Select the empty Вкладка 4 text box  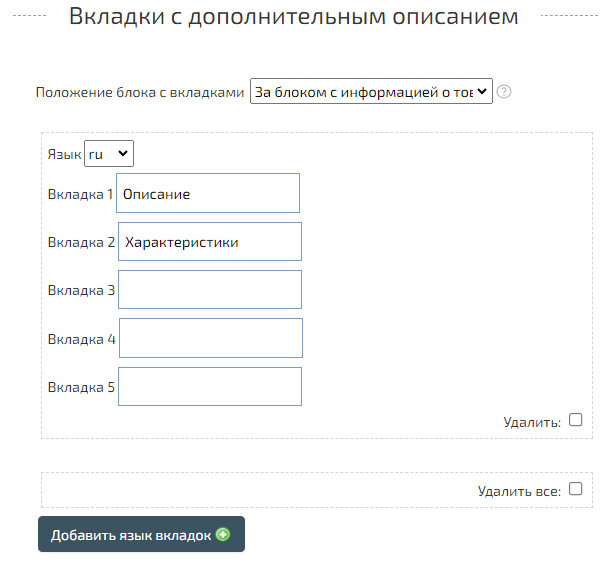tap(211, 338)
